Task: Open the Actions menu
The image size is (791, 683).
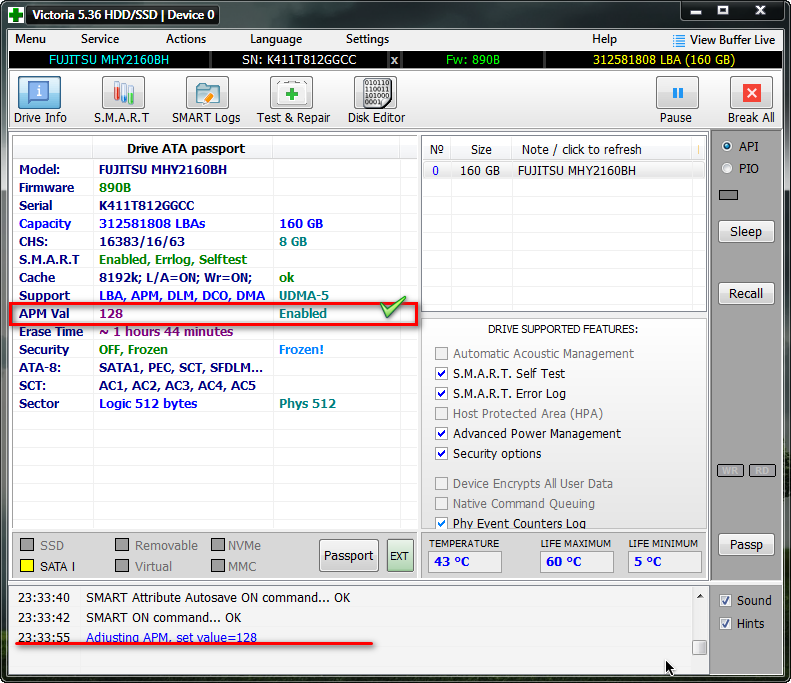Action: coord(186,39)
